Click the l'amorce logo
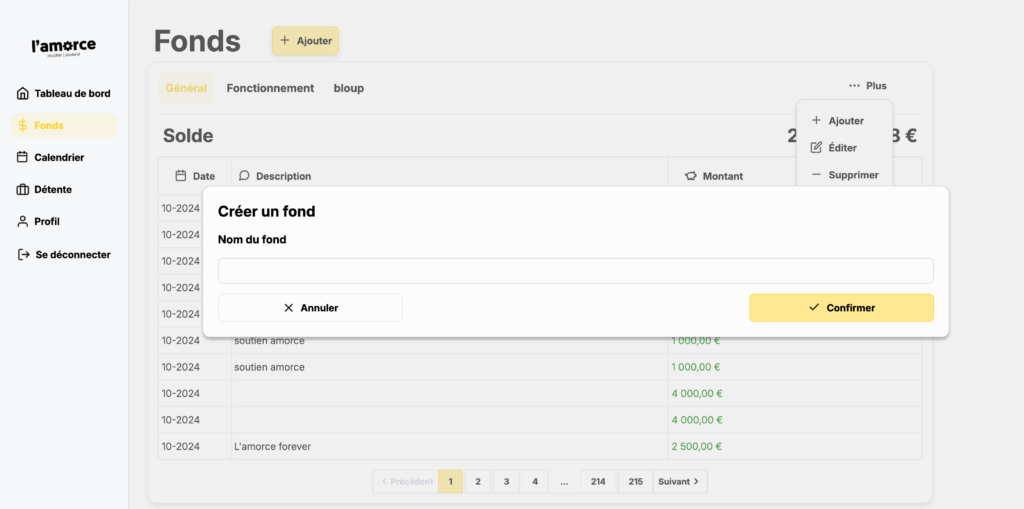Image resolution: width=1024 pixels, height=509 pixels. click(x=64, y=47)
